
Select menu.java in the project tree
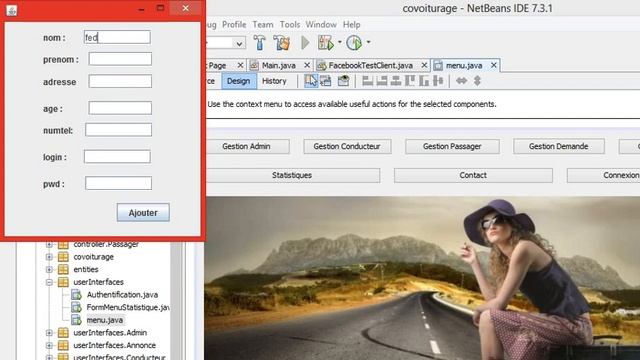pyautogui.click(x=104, y=320)
